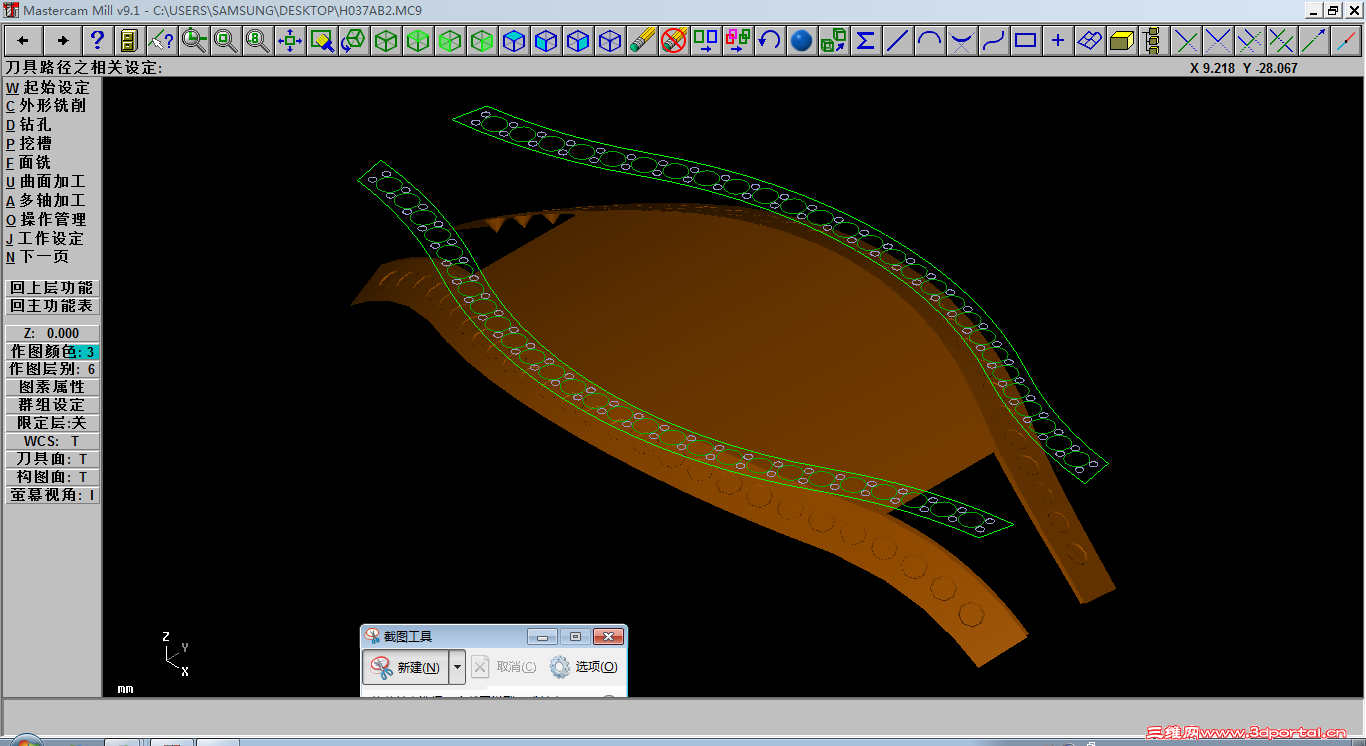Click the WCS: T setting
Viewport: 1366px width, 746px height.
coord(52,441)
